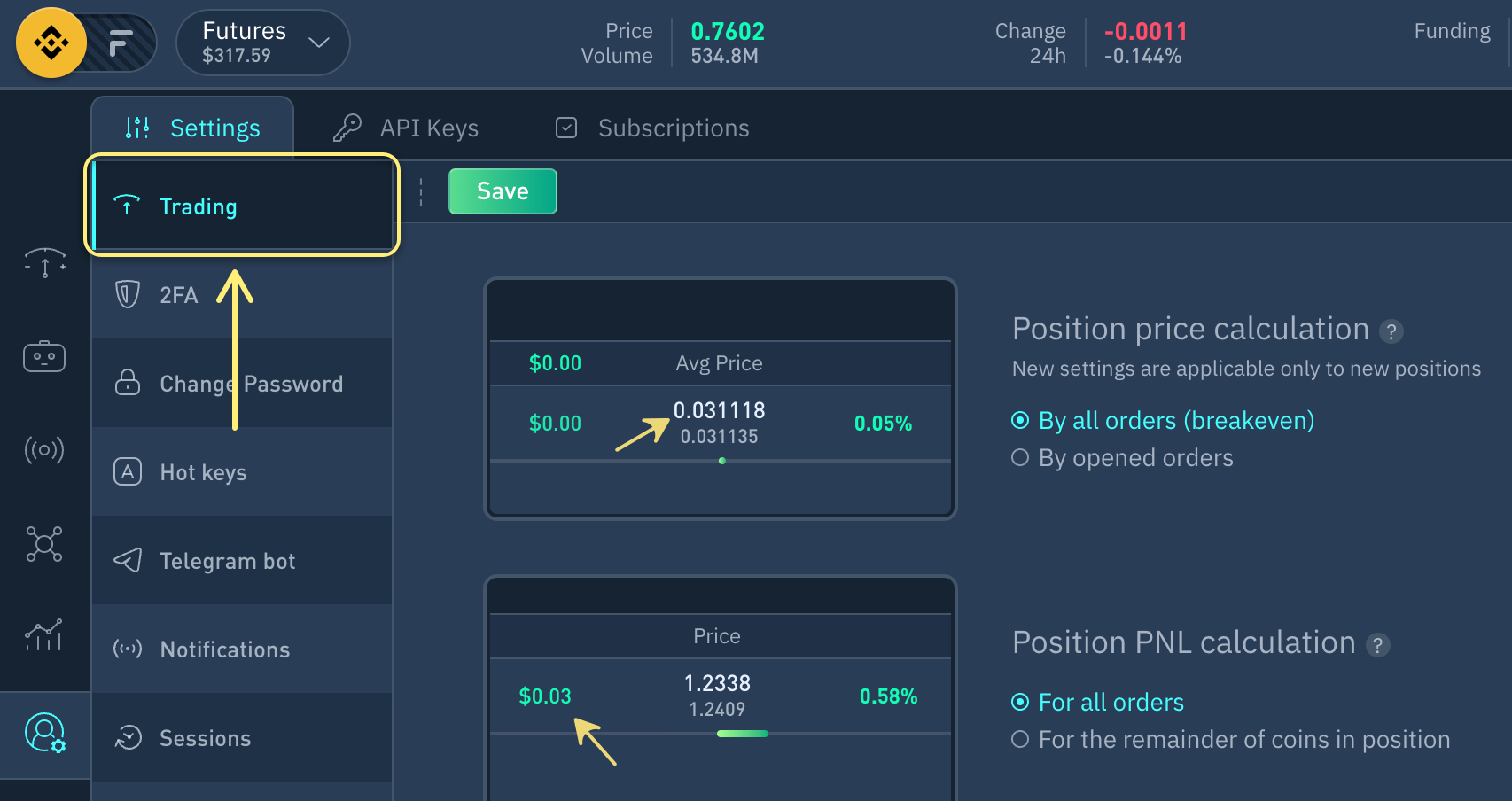1512x801 pixels.
Task: Click the PNL price progress bar
Action: [x=743, y=734]
